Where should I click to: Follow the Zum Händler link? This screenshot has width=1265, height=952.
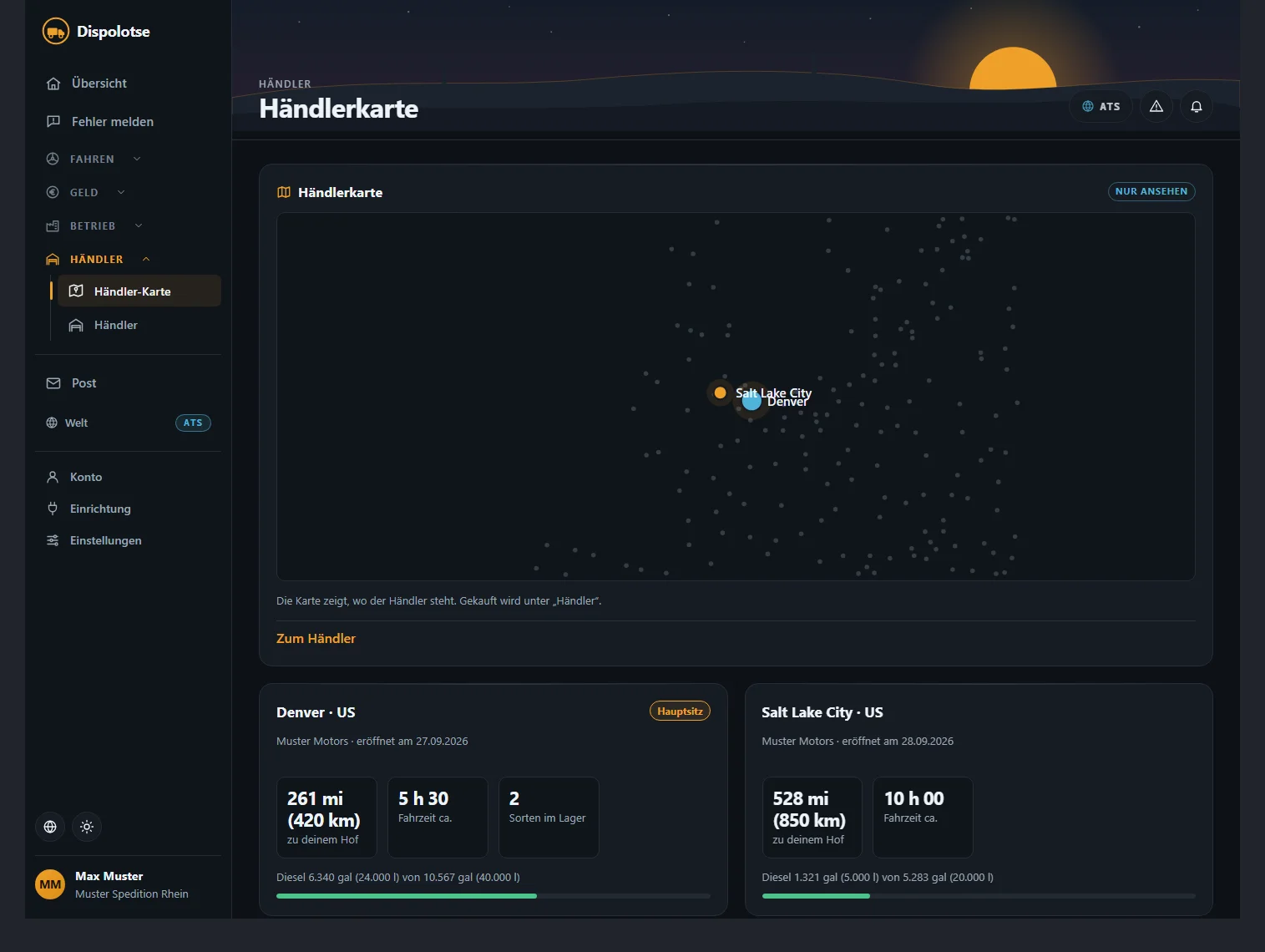316,638
